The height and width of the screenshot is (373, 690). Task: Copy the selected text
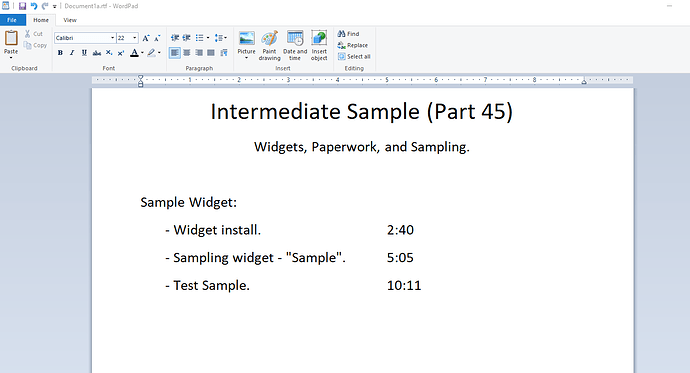click(35, 45)
